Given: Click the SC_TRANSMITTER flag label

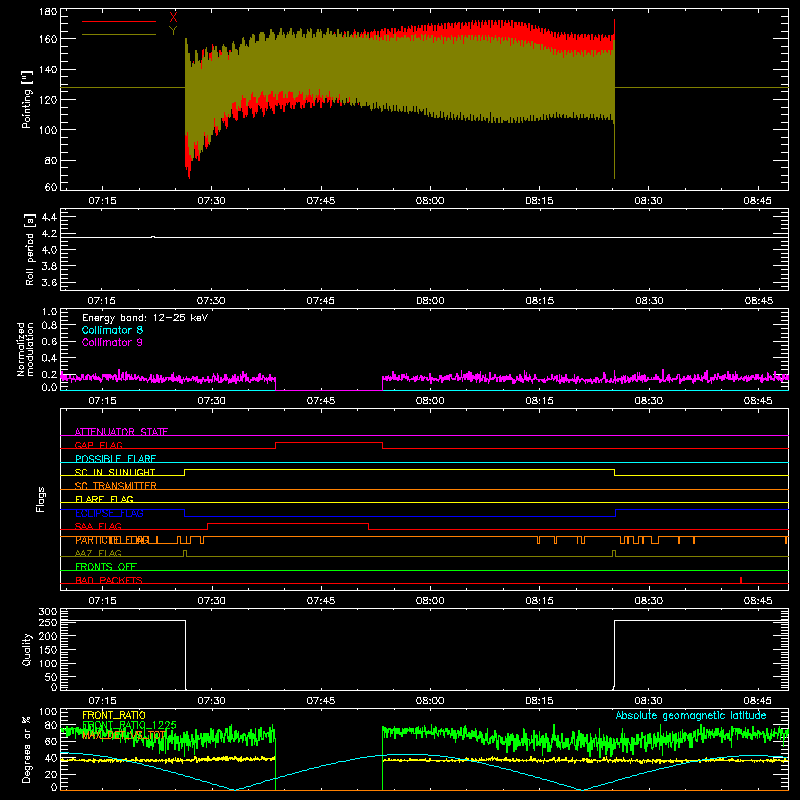Looking at the screenshot, I should 116,486.
